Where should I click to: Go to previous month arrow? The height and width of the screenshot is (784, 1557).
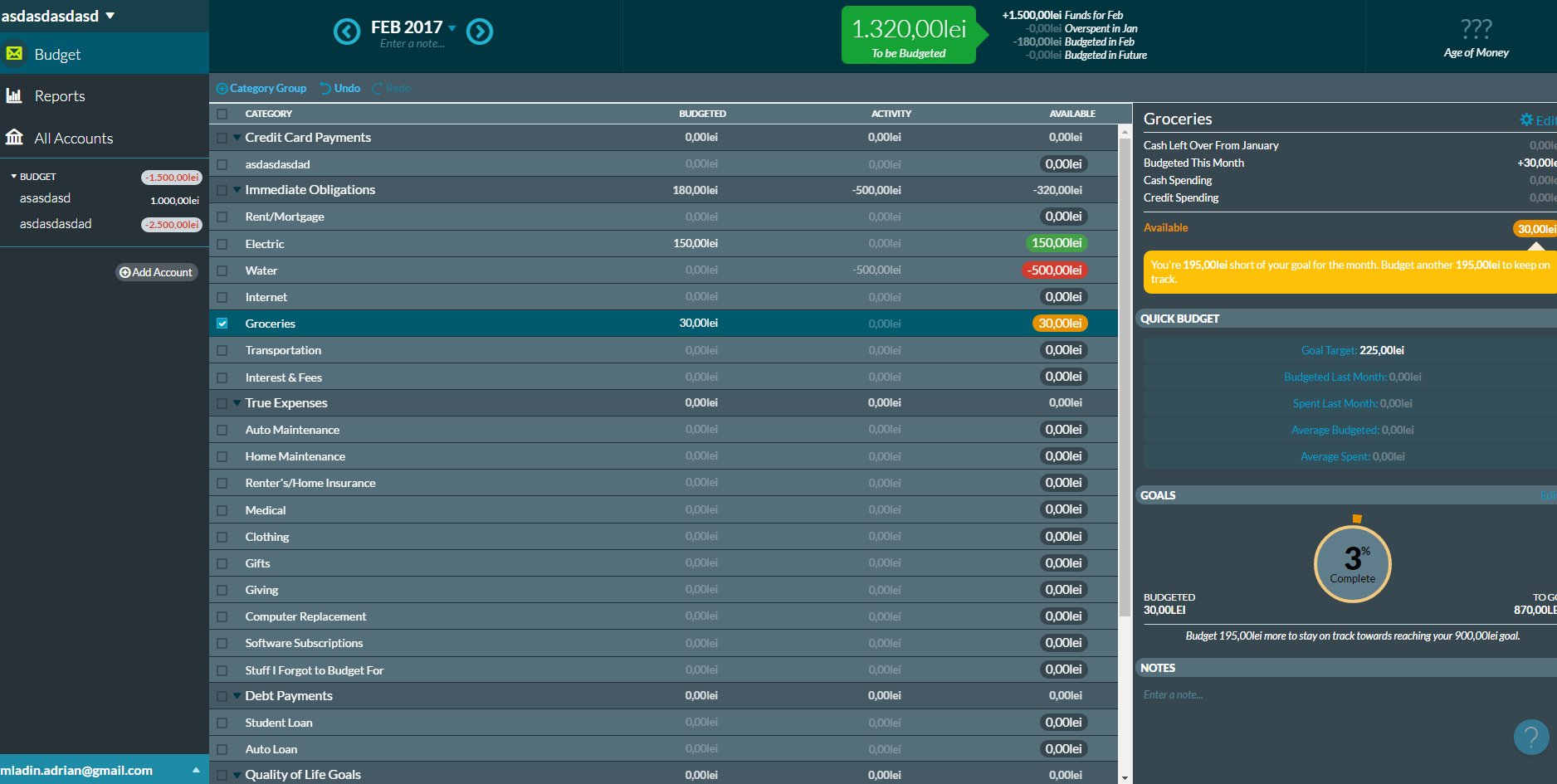[346, 32]
